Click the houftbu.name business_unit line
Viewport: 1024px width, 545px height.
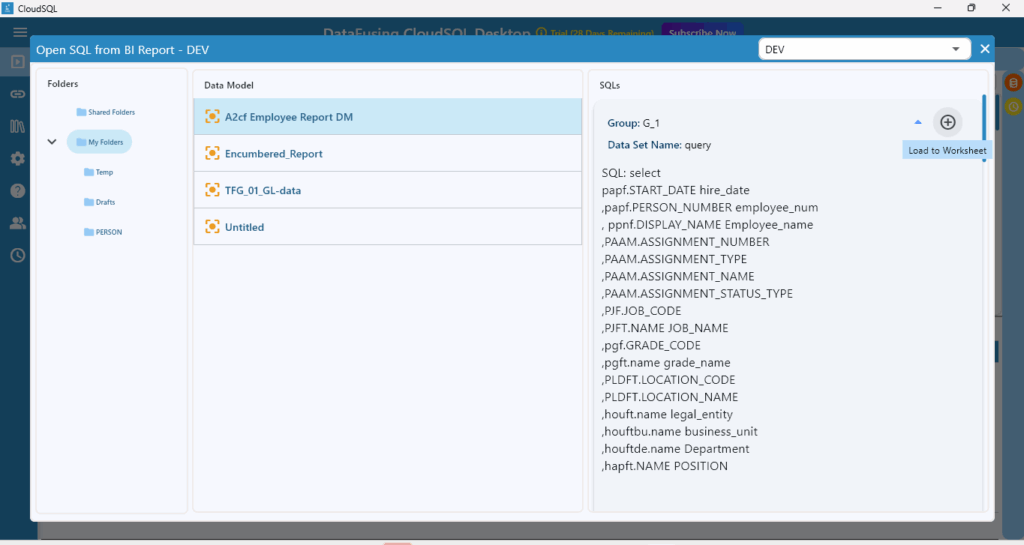tap(679, 431)
